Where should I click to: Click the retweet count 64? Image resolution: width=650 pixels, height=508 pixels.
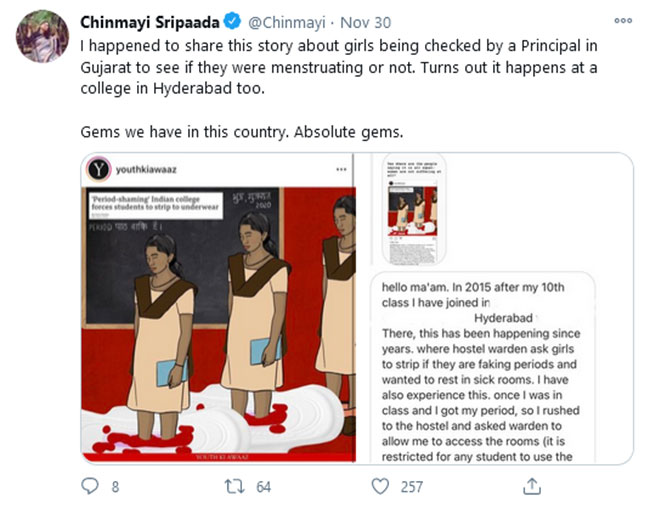(265, 488)
